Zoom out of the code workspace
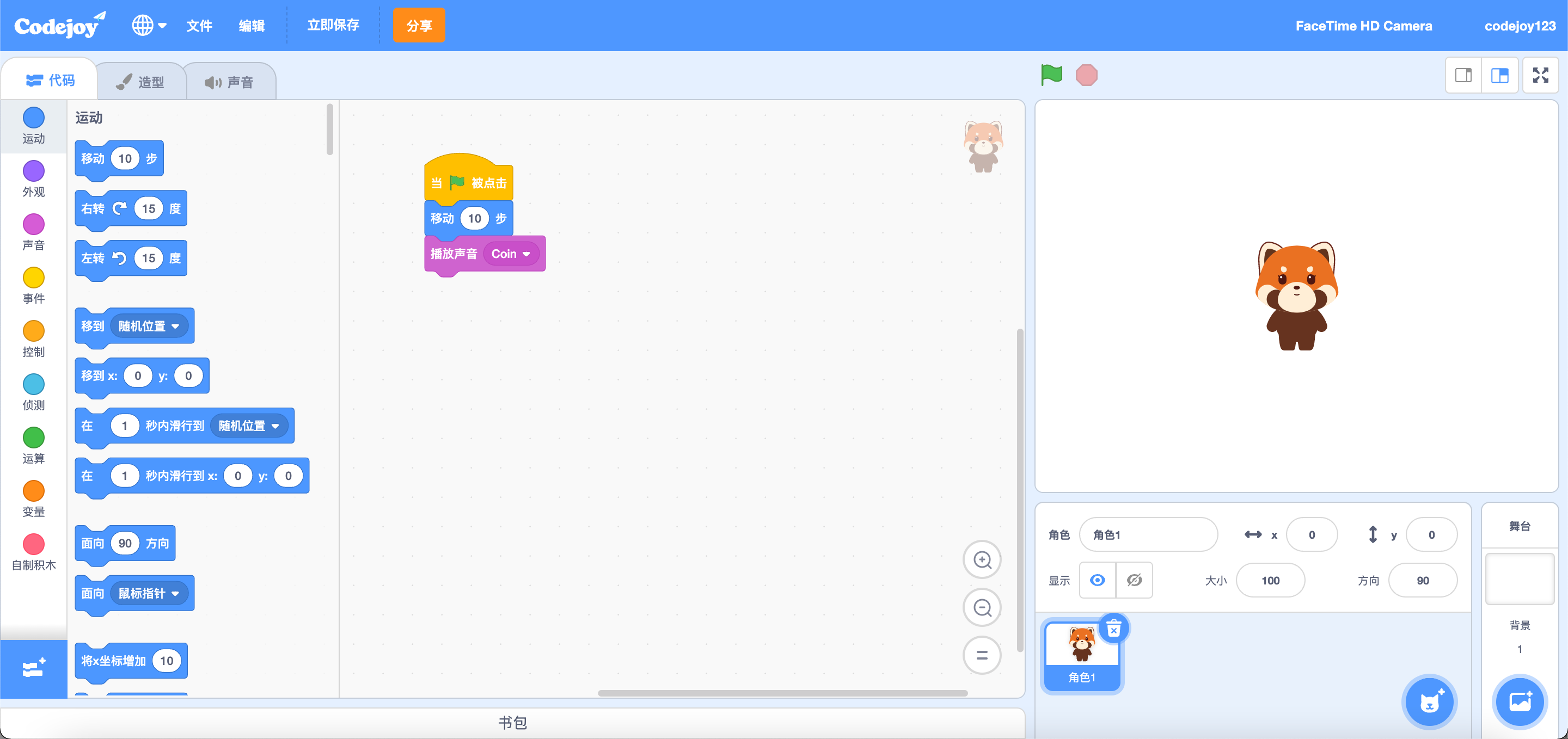This screenshot has height=739, width=1568. 982,608
